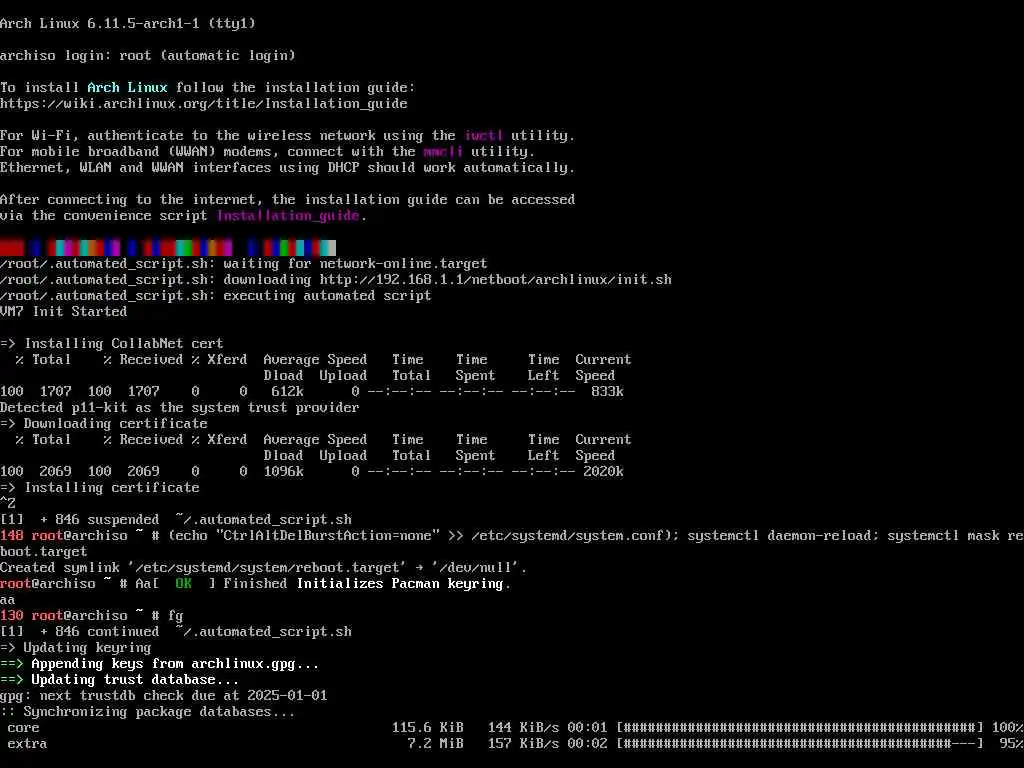Click the gpg trustdb check 2025-01-01 line
1024x768 pixels.
pyautogui.click(x=164, y=696)
